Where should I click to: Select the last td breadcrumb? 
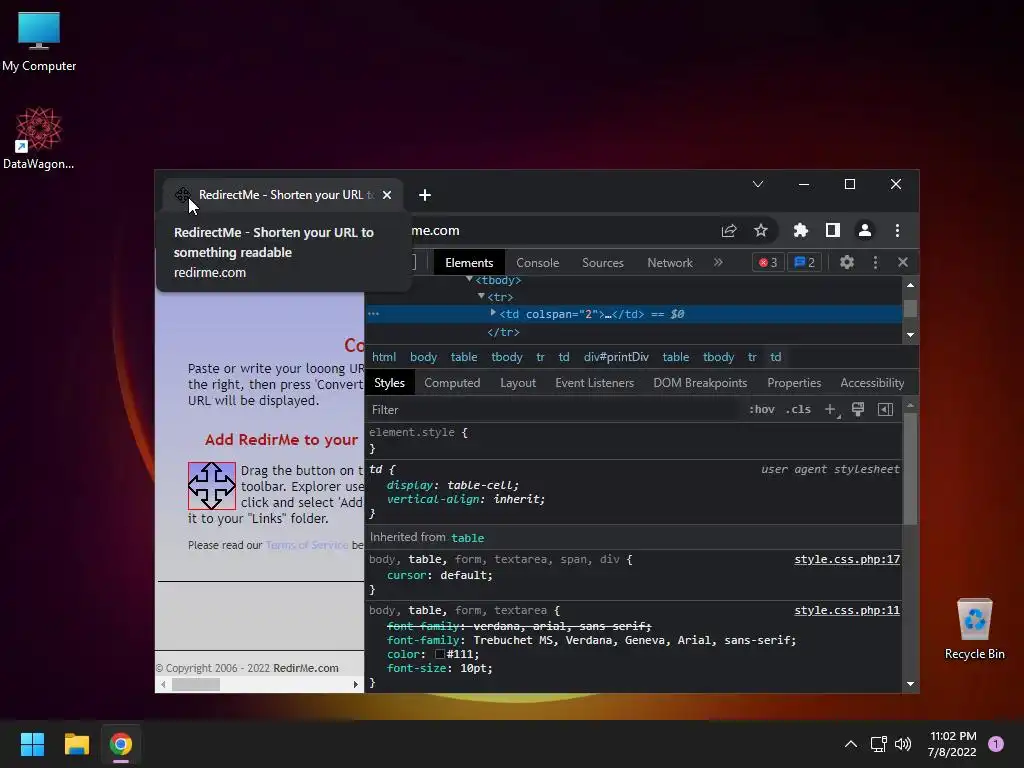click(775, 357)
